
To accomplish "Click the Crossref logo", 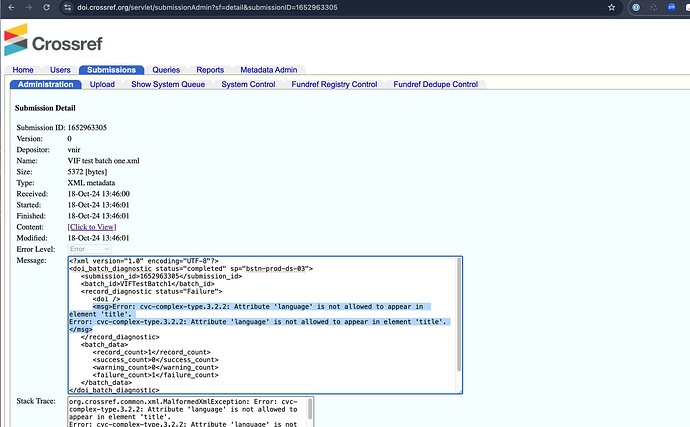I will click(53, 40).
